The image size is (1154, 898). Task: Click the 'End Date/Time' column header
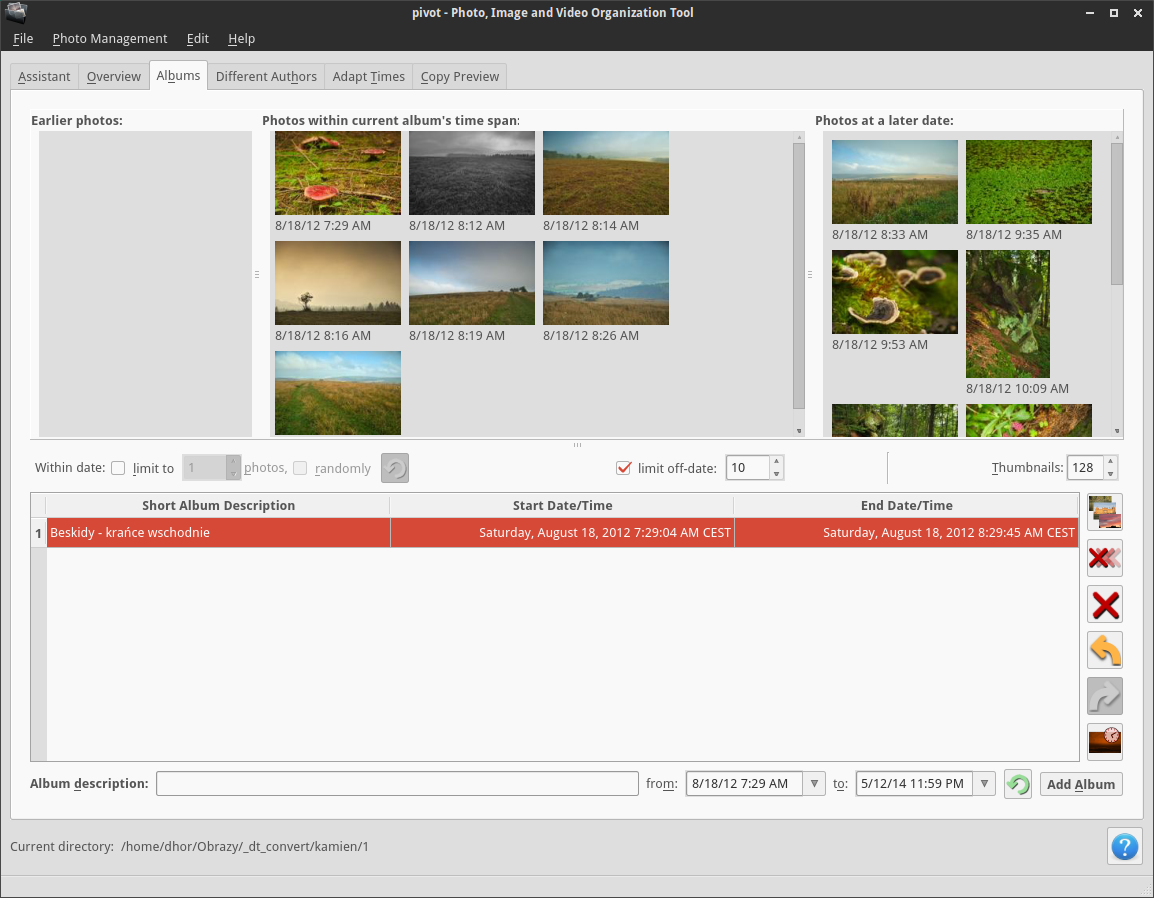[906, 506]
